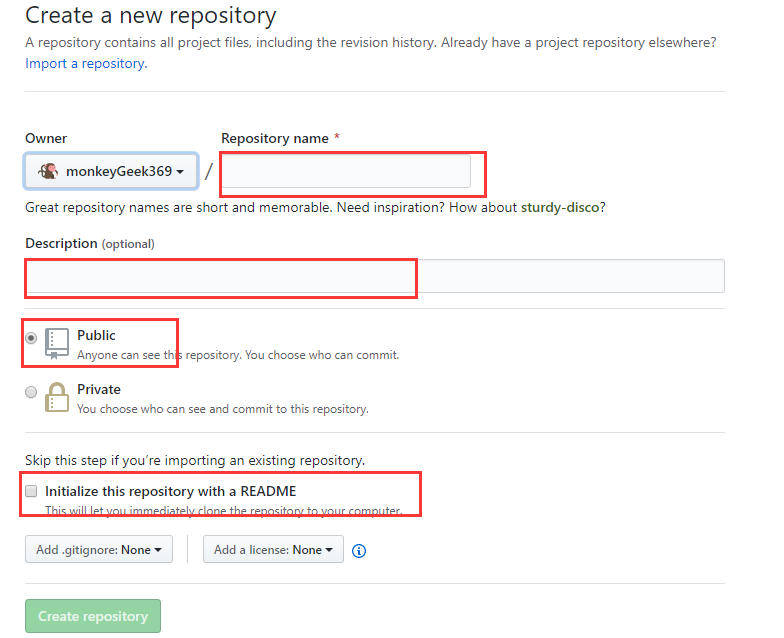The image size is (784, 638).
Task: Expand the Add a license dropdown
Action: 273,549
